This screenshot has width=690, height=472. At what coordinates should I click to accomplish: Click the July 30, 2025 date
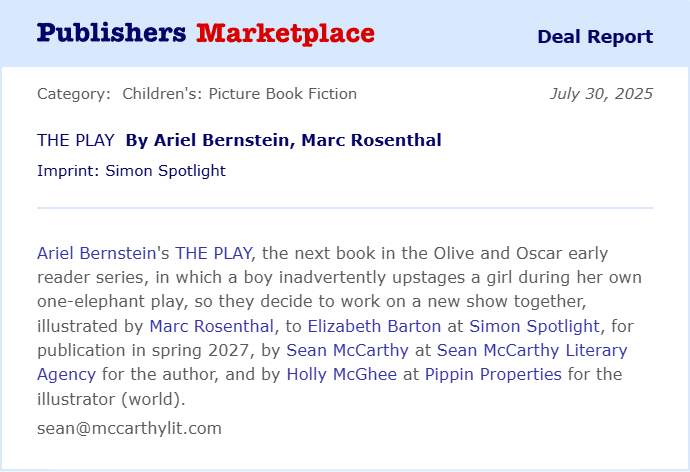[601, 94]
